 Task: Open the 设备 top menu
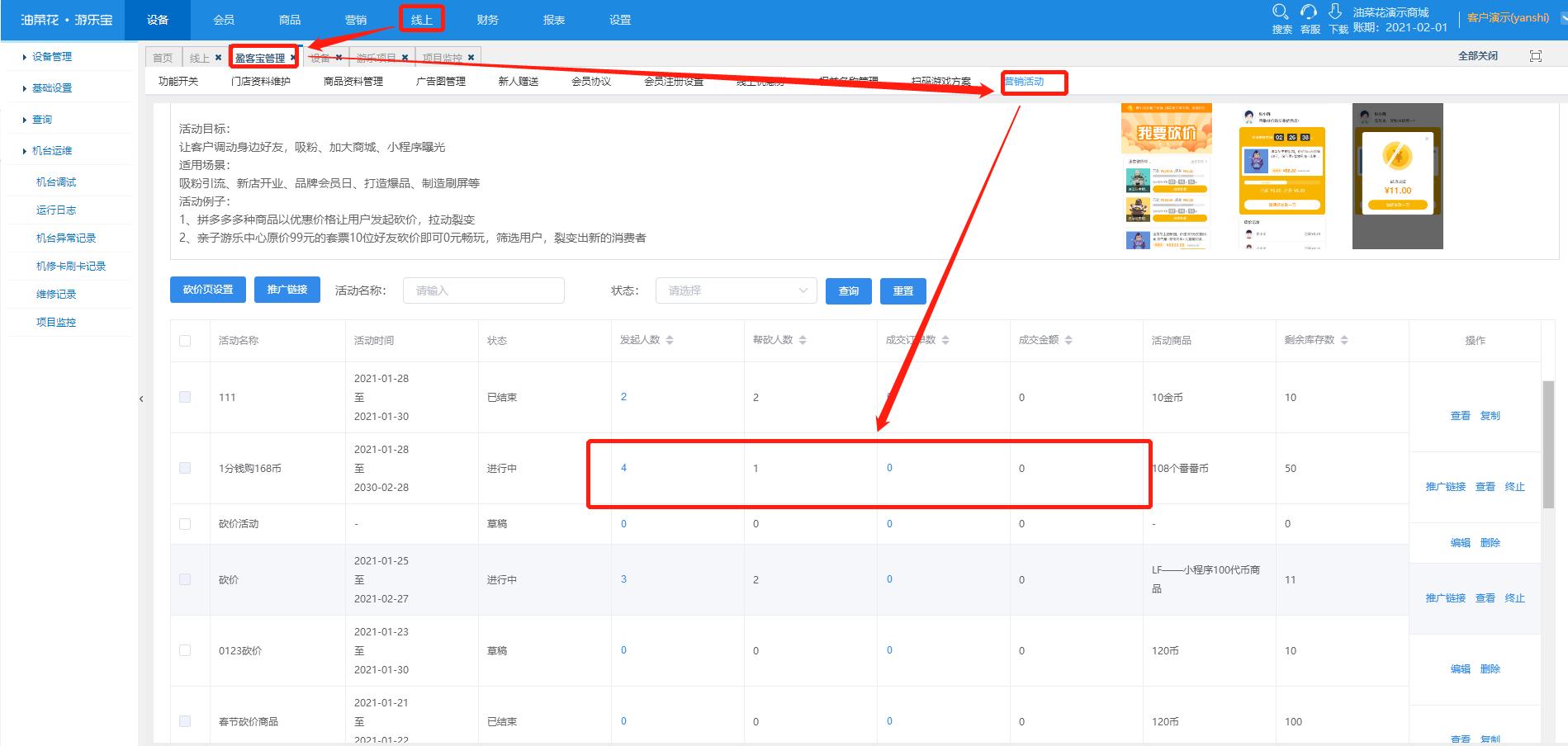point(158,20)
